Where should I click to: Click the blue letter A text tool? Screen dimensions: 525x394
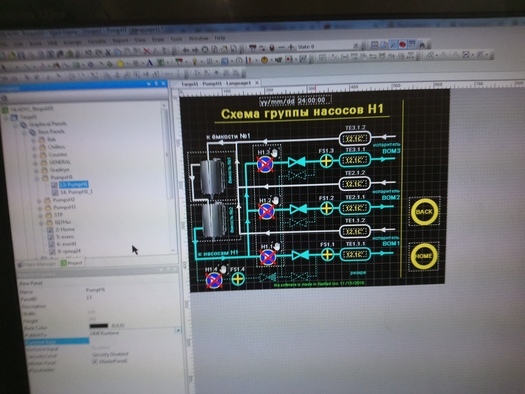(150, 63)
